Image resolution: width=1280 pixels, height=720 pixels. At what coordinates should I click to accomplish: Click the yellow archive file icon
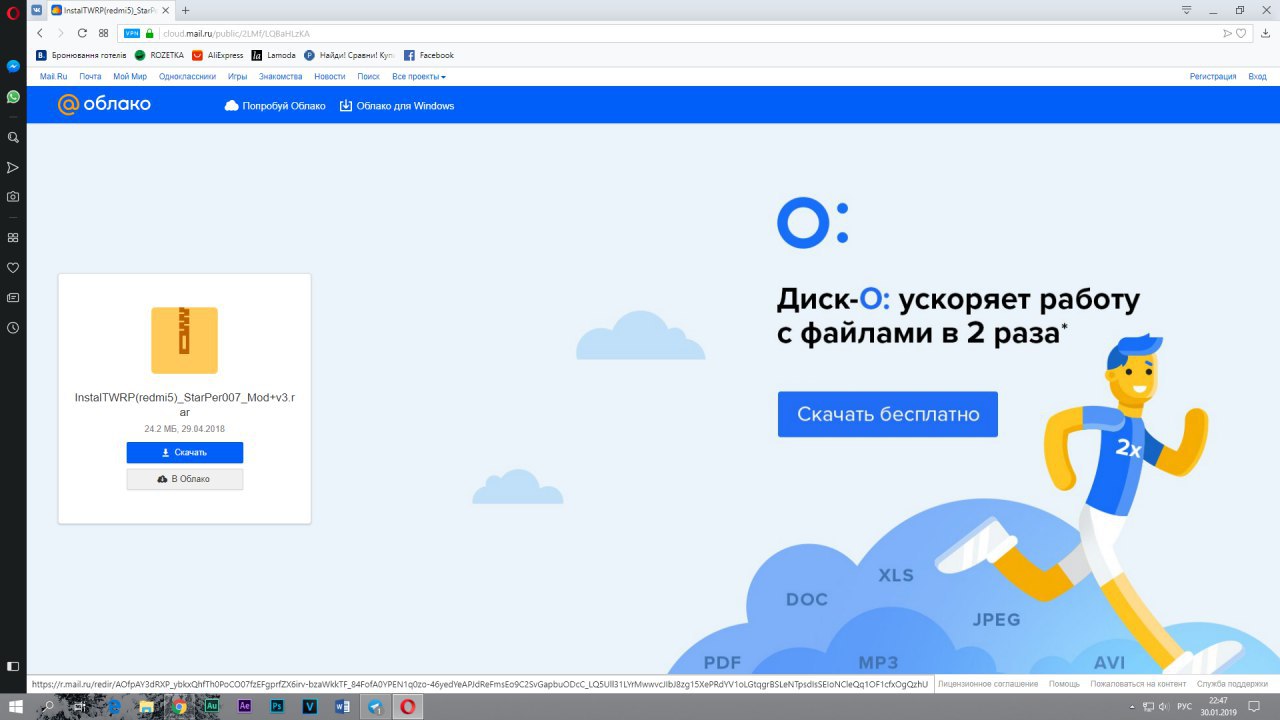point(184,340)
